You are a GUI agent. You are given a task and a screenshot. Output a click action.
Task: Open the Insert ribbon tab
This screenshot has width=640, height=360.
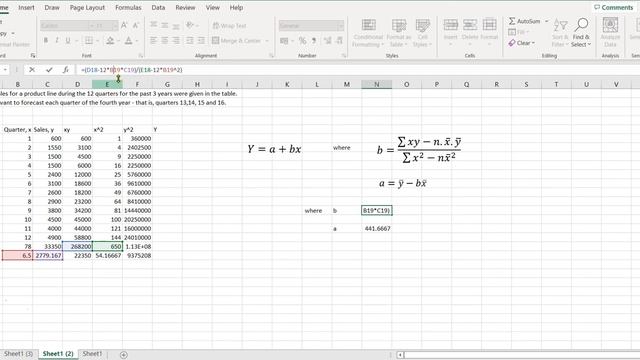click(26, 7)
